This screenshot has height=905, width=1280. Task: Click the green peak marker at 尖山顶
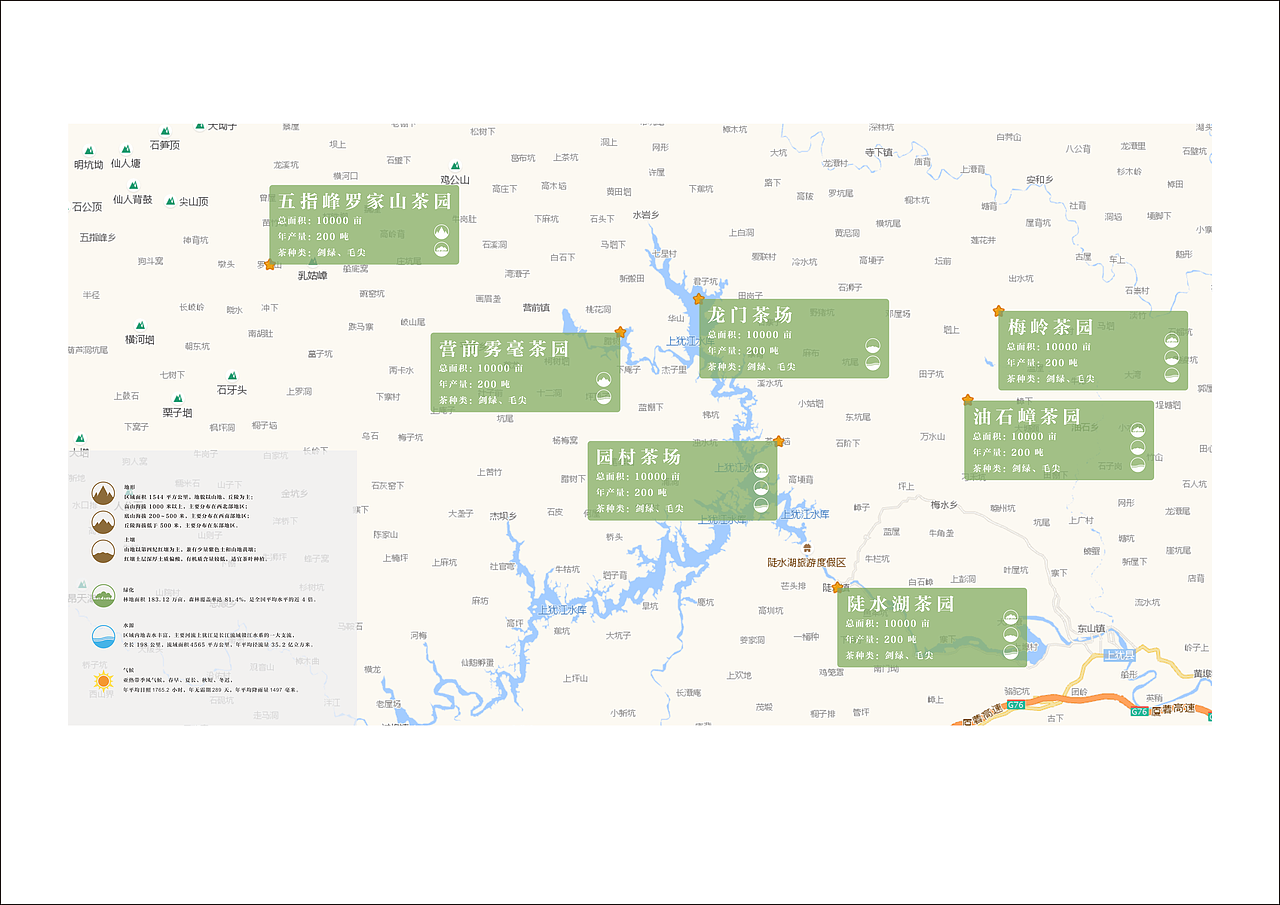click(171, 200)
